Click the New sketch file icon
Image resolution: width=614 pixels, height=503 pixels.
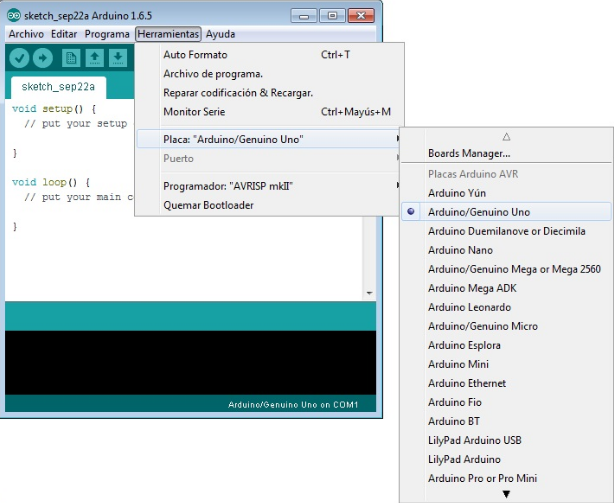(x=71, y=58)
